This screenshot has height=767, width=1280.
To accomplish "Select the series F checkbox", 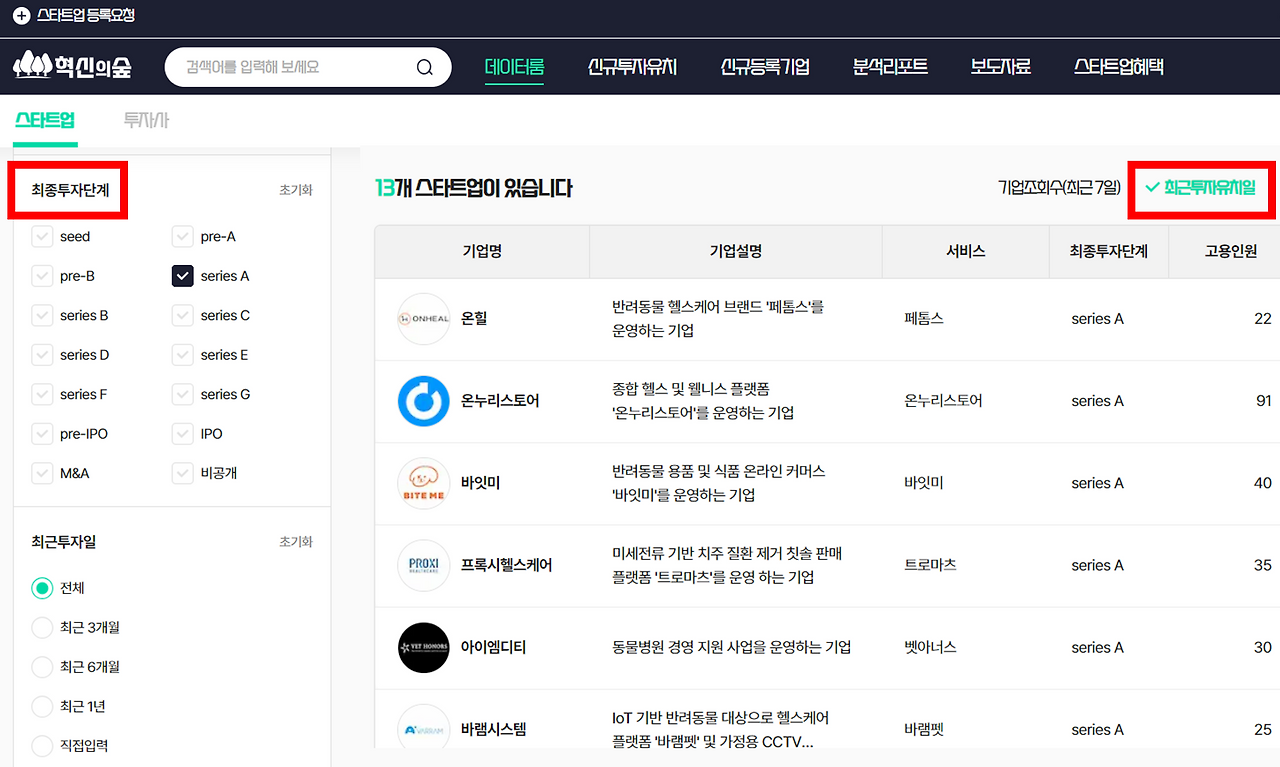I will click(42, 395).
